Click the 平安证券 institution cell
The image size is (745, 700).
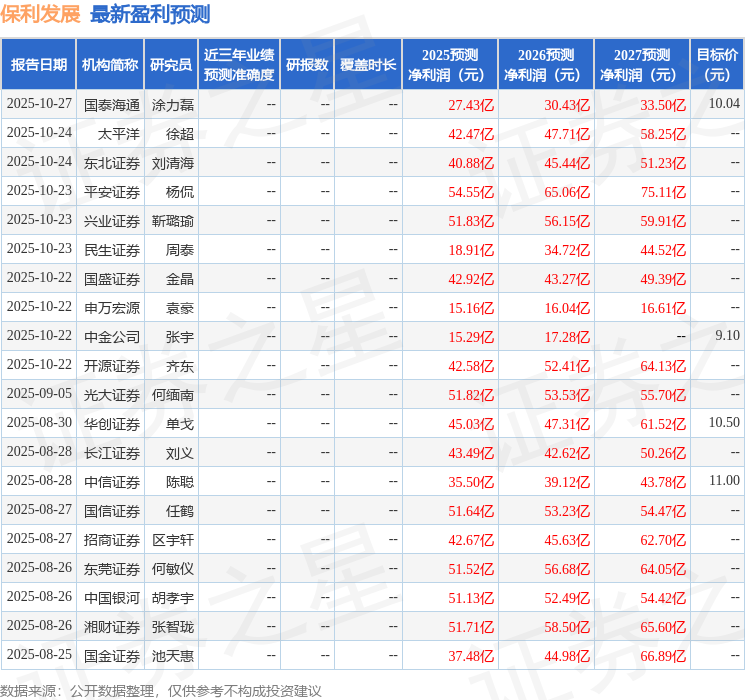tap(112, 192)
